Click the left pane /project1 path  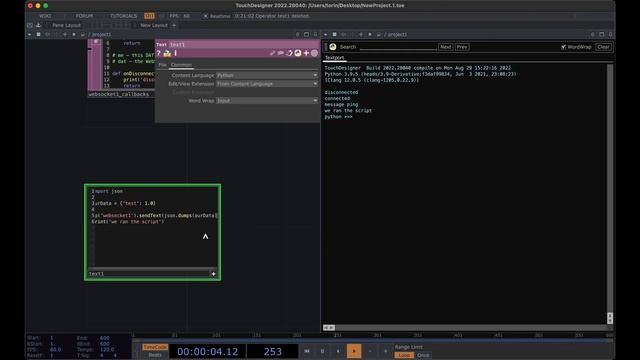100,35
